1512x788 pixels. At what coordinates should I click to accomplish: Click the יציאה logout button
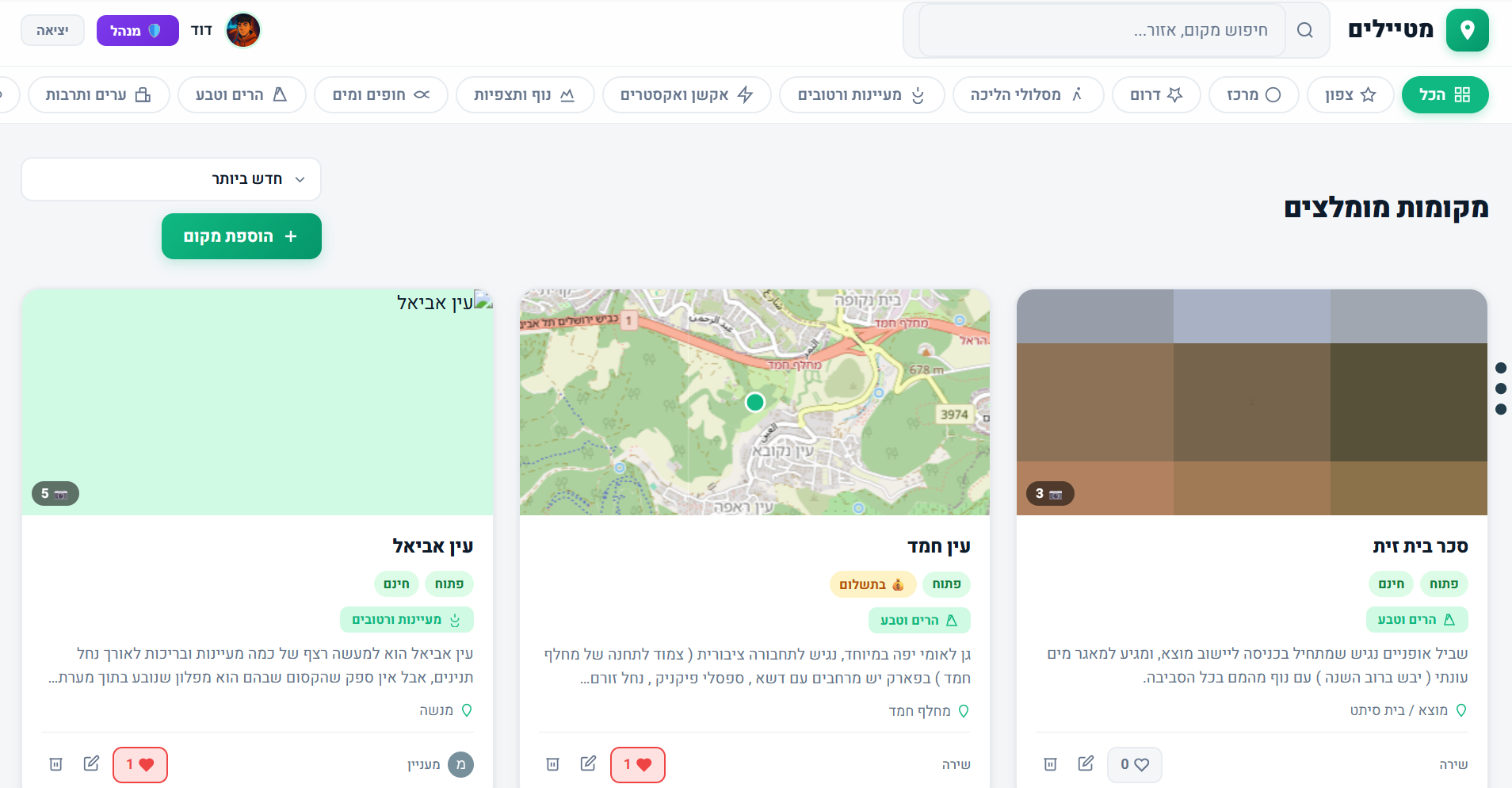52,30
